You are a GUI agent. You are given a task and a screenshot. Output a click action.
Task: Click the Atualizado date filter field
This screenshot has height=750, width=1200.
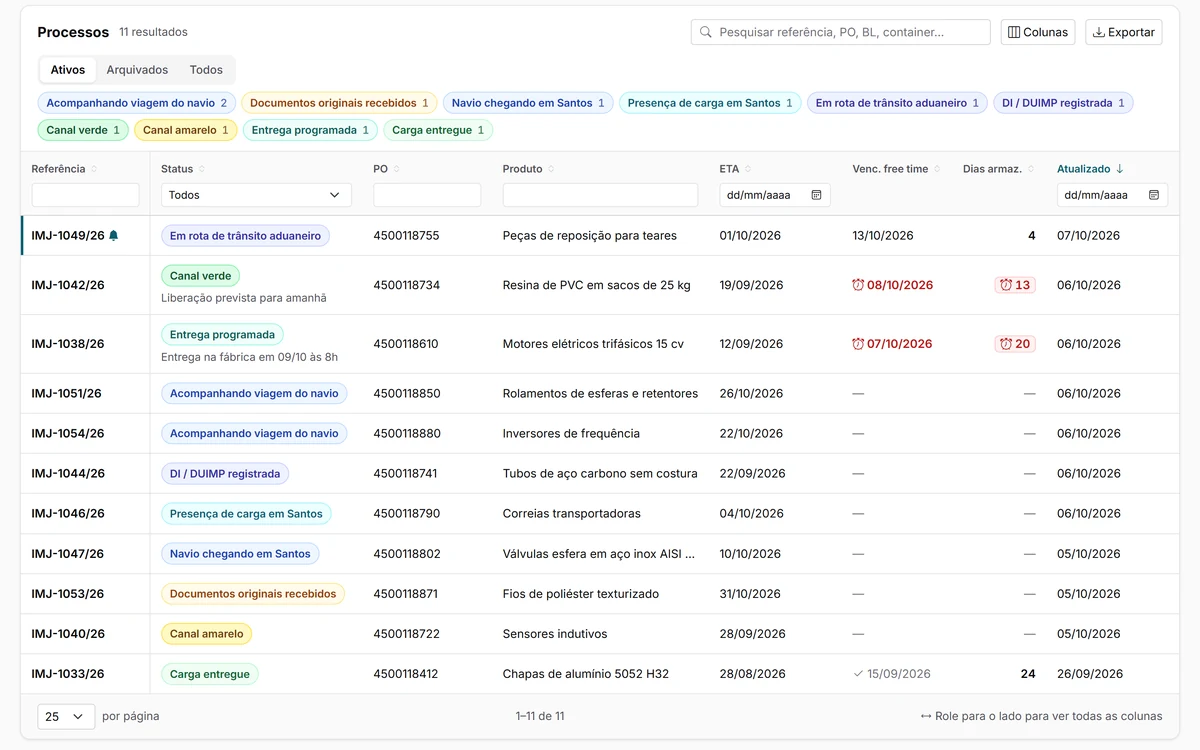coord(1112,195)
